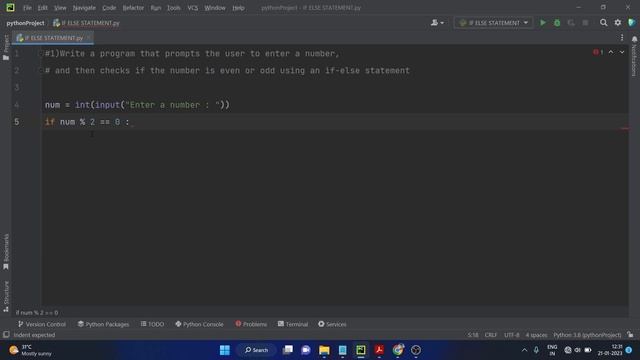
Task: Open the run configuration dropdown
Action: [493, 23]
